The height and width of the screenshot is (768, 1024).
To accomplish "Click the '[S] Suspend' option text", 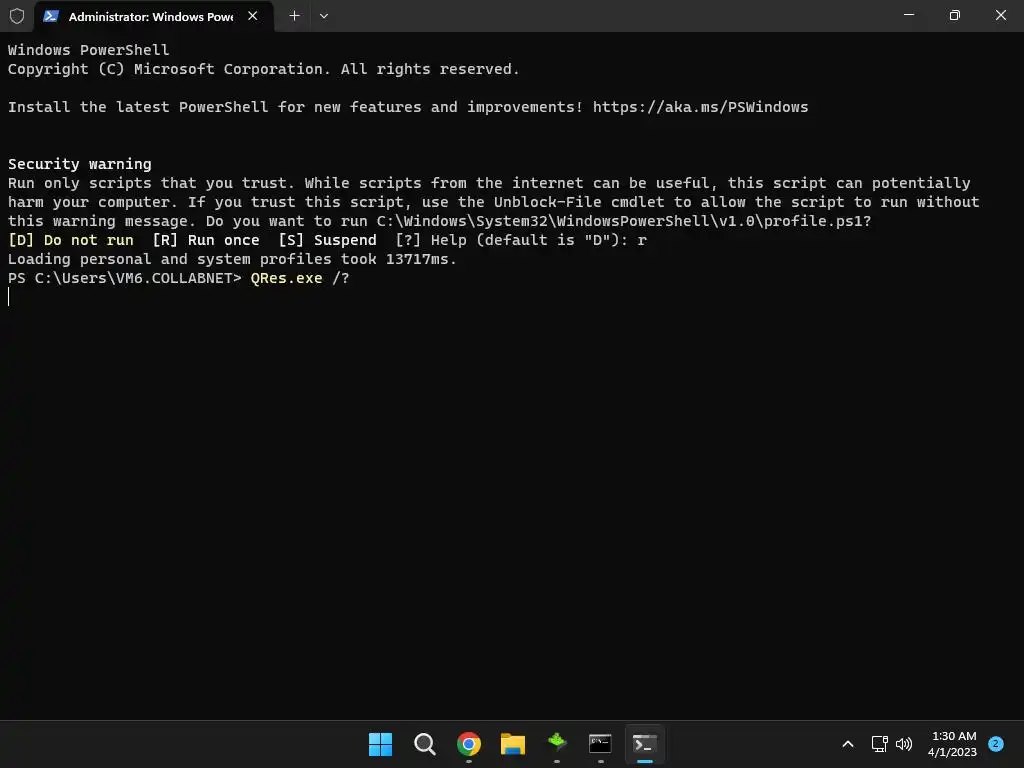I will [x=327, y=240].
